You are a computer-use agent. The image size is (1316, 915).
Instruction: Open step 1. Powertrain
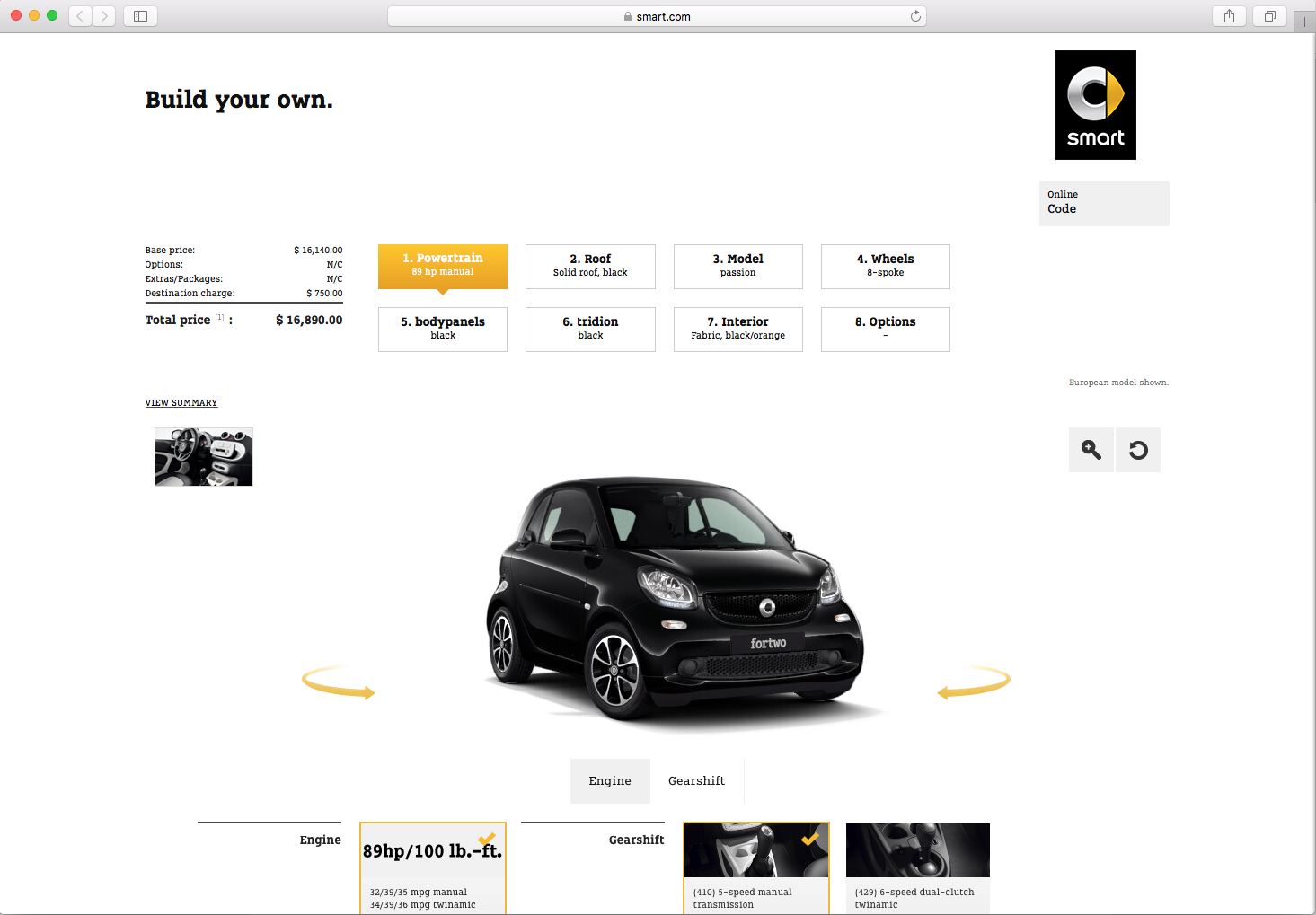pyautogui.click(x=443, y=267)
